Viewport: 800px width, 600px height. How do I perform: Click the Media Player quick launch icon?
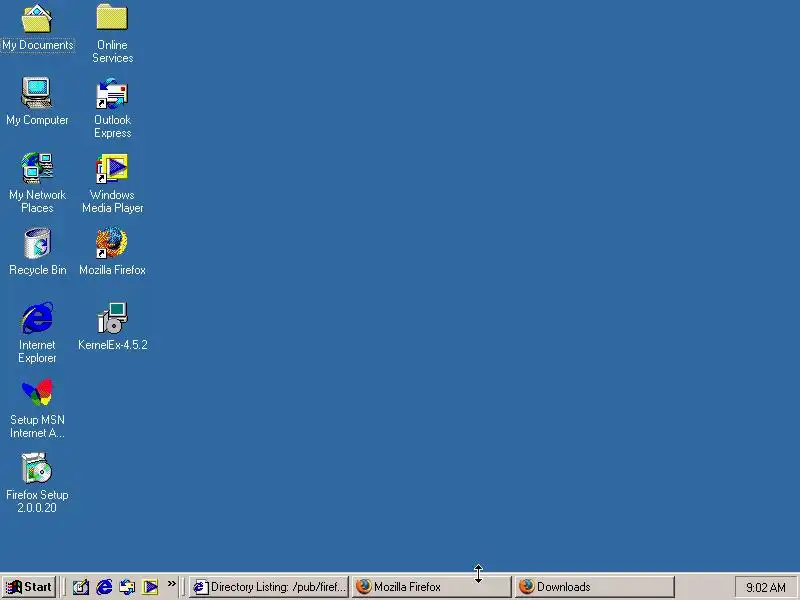(150, 587)
